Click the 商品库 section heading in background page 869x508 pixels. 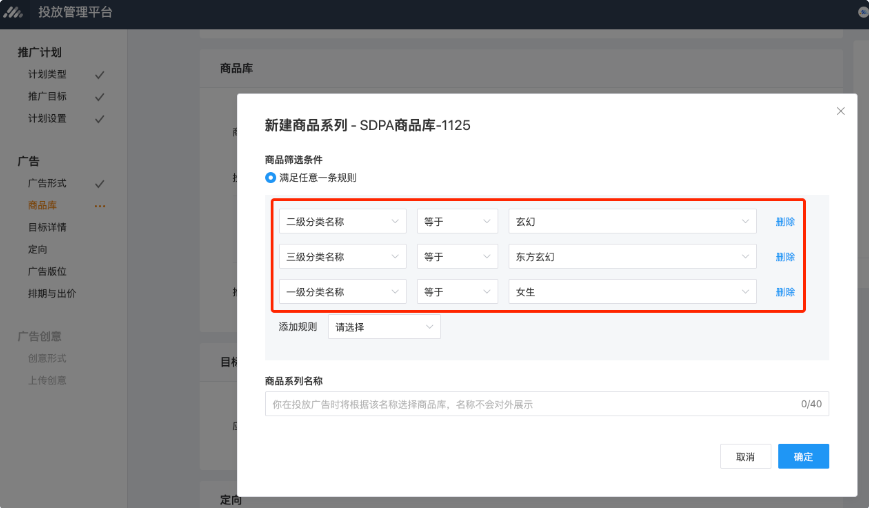pos(237,68)
